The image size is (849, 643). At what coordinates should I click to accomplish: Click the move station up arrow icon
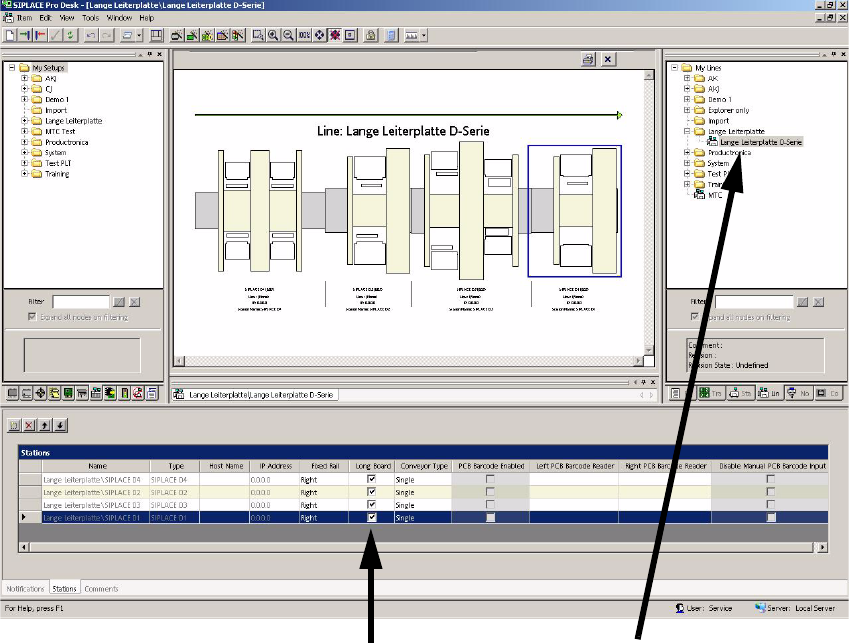point(44,426)
